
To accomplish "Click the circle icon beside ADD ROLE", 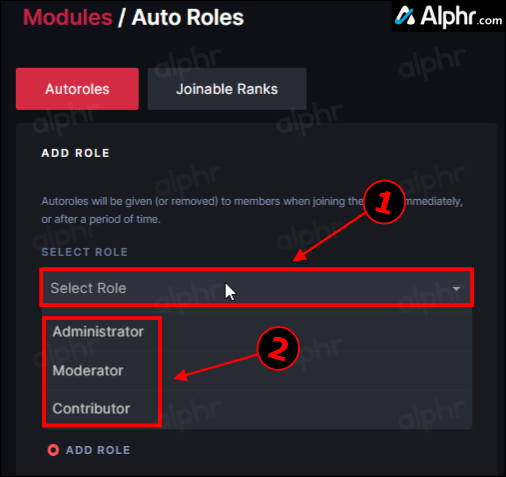I will [x=53, y=450].
